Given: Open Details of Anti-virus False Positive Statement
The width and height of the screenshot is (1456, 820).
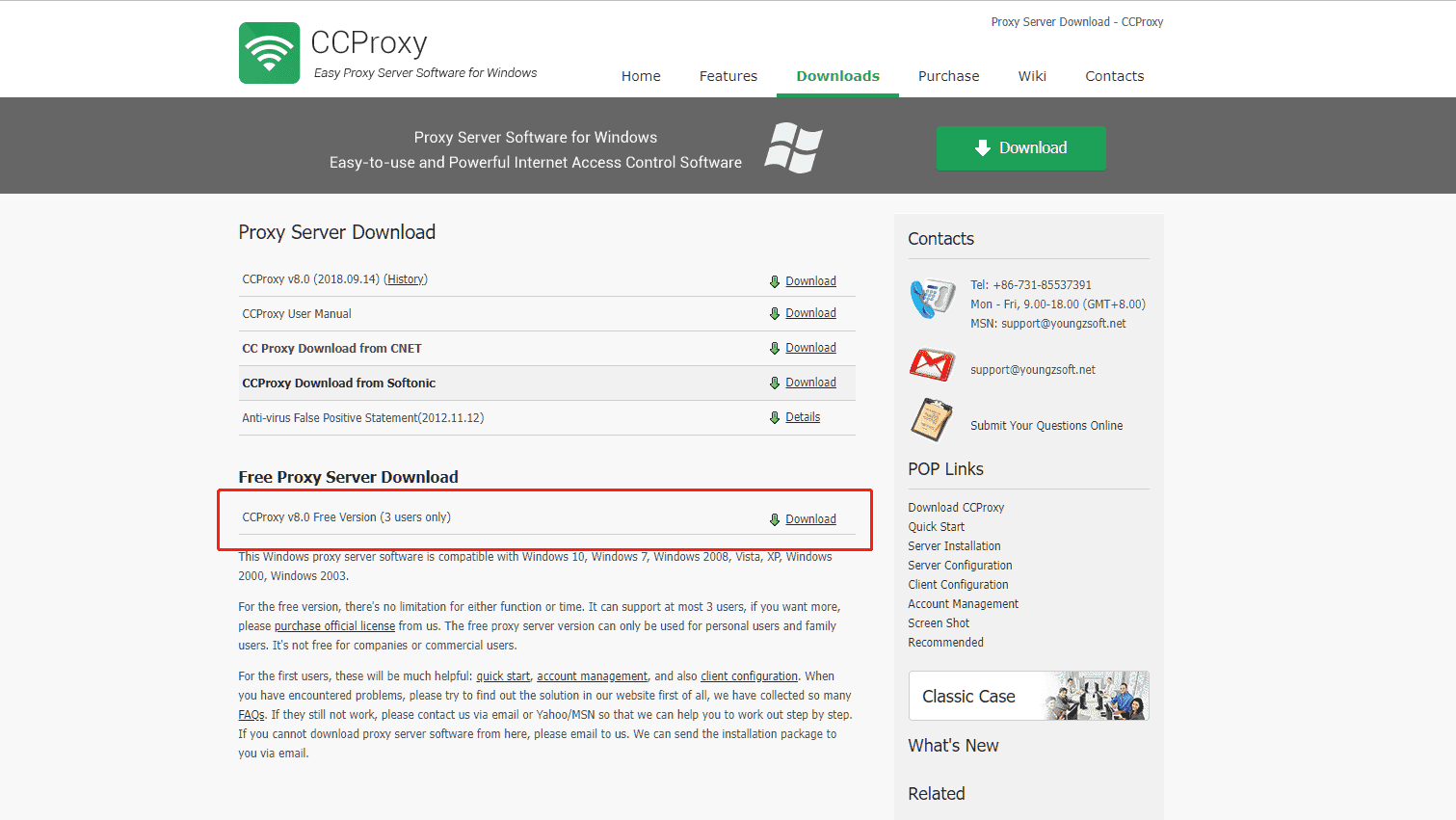Looking at the screenshot, I should click(803, 417).
